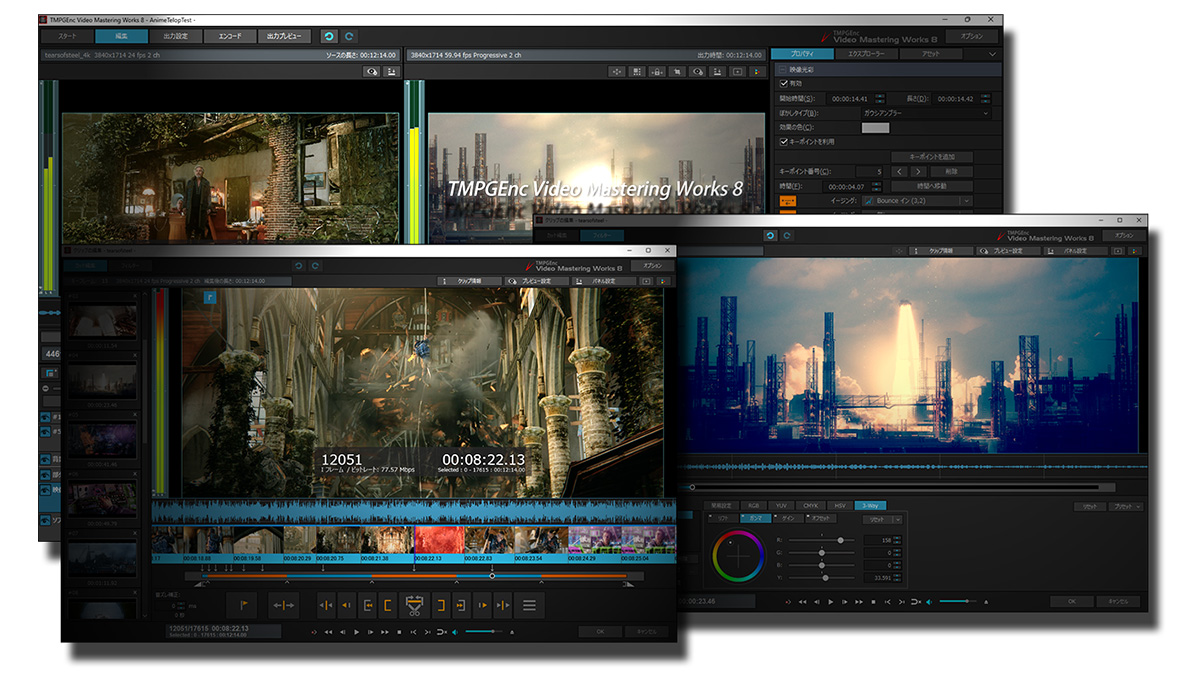Click the split-at-current-position scissors icon

click(x=413, y=605)
